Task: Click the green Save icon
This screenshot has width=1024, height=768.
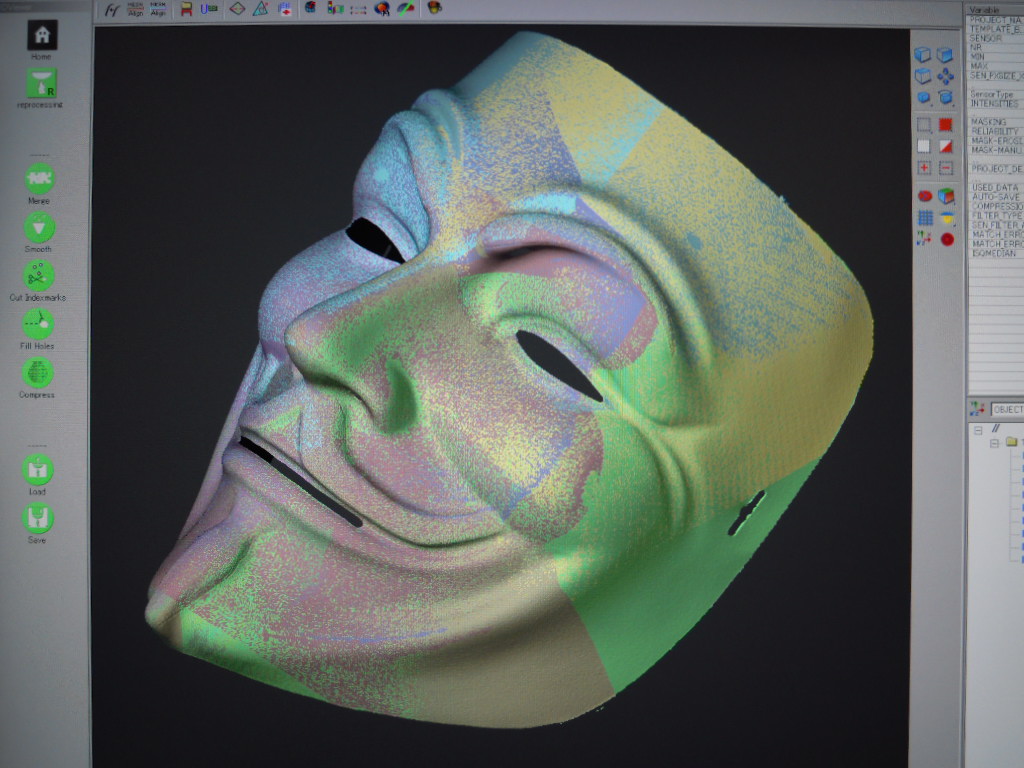Action: pos(38,519)
